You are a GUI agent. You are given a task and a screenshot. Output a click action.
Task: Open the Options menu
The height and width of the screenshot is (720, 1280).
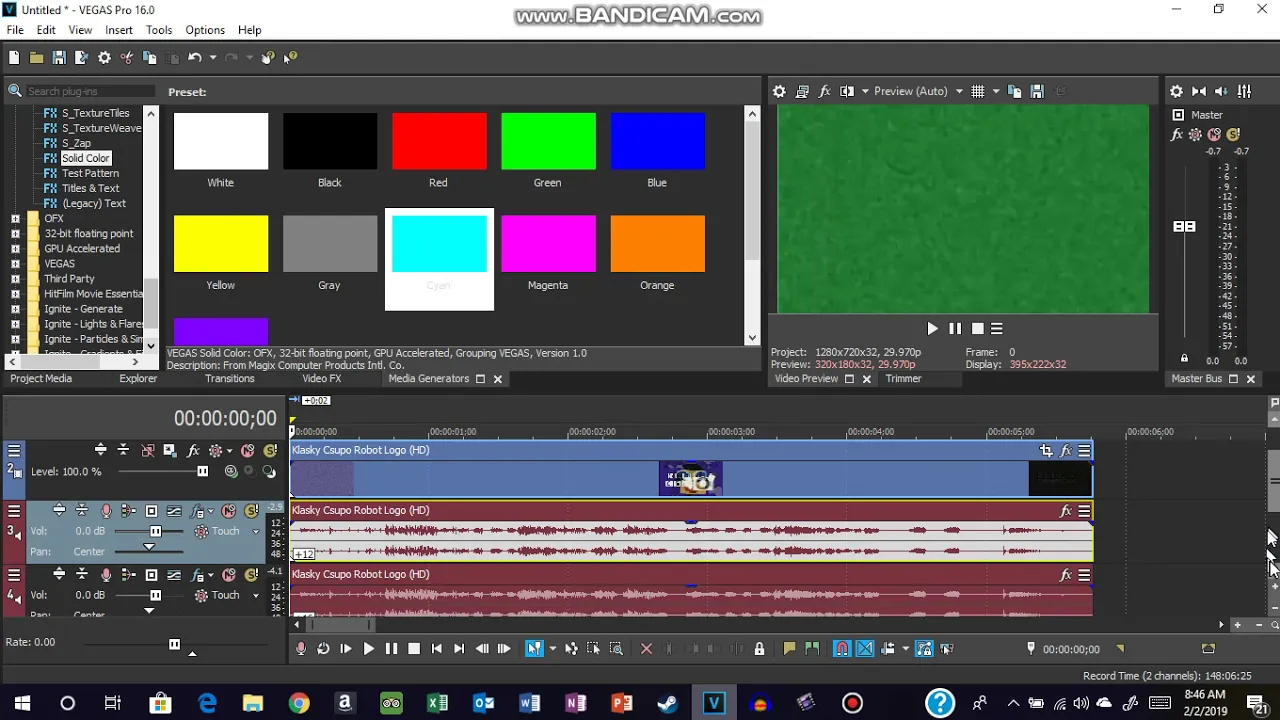coord(205,30)
